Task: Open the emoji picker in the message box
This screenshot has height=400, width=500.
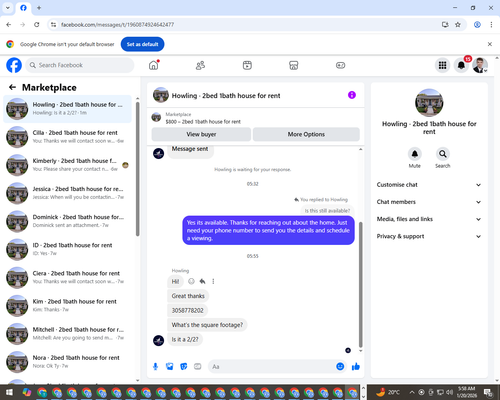Action: pyautogui.click(x=340, y=367)
